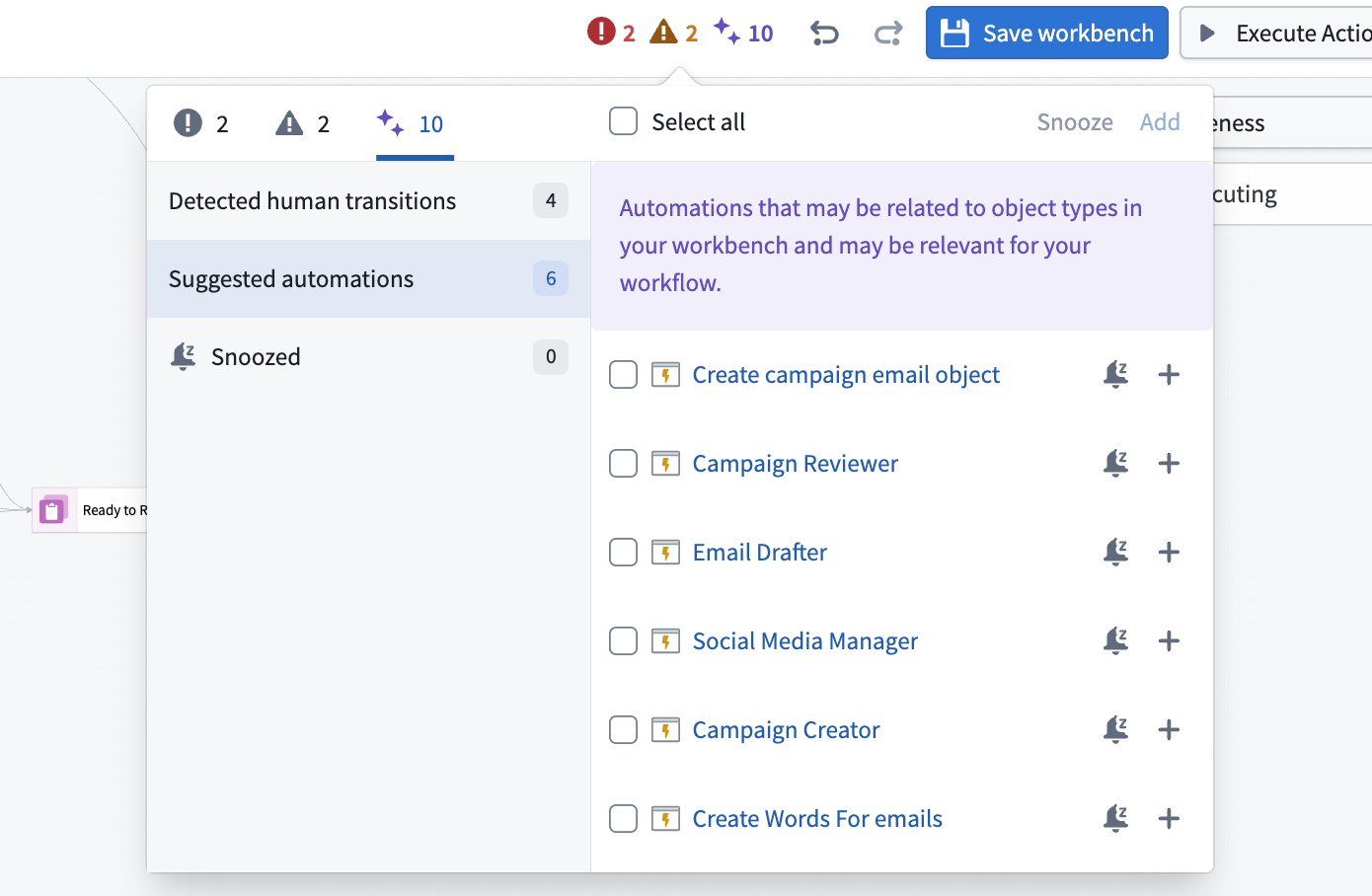Image resolution: width=1372 pixels, height=896 pixels.
Task: Click the undo arrow icon
Action: click(x=824, y=34)
